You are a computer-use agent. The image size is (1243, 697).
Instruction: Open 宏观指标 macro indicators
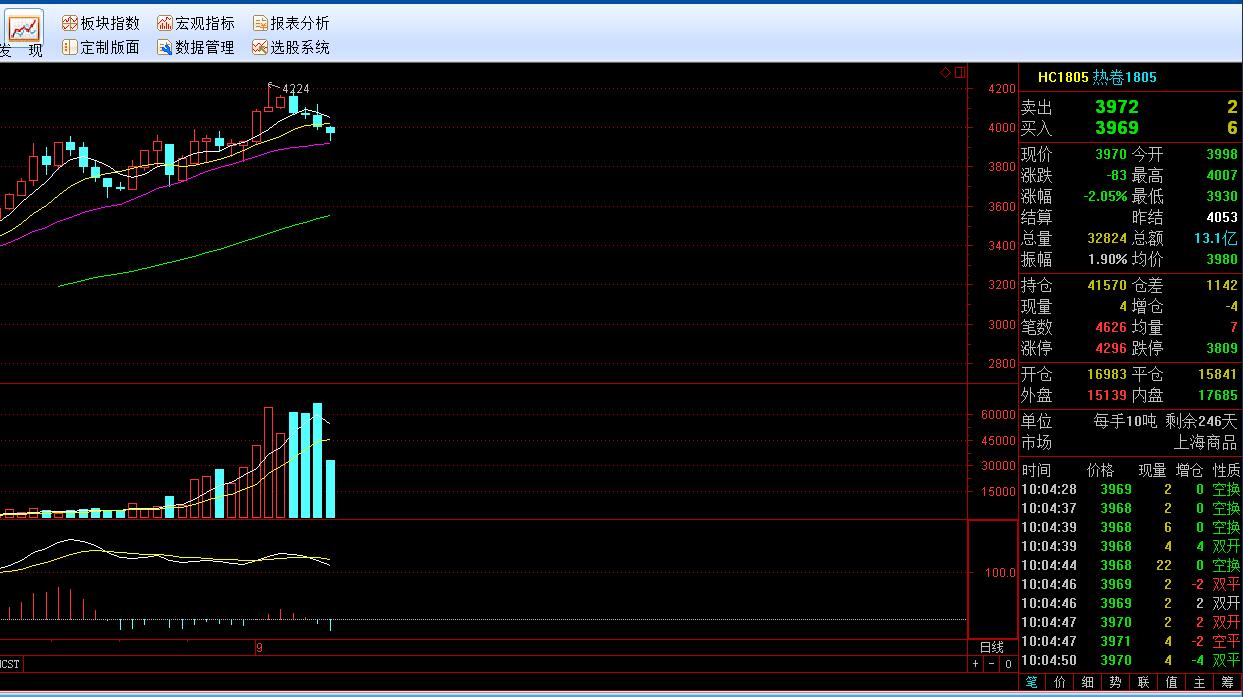pos(196,23)
